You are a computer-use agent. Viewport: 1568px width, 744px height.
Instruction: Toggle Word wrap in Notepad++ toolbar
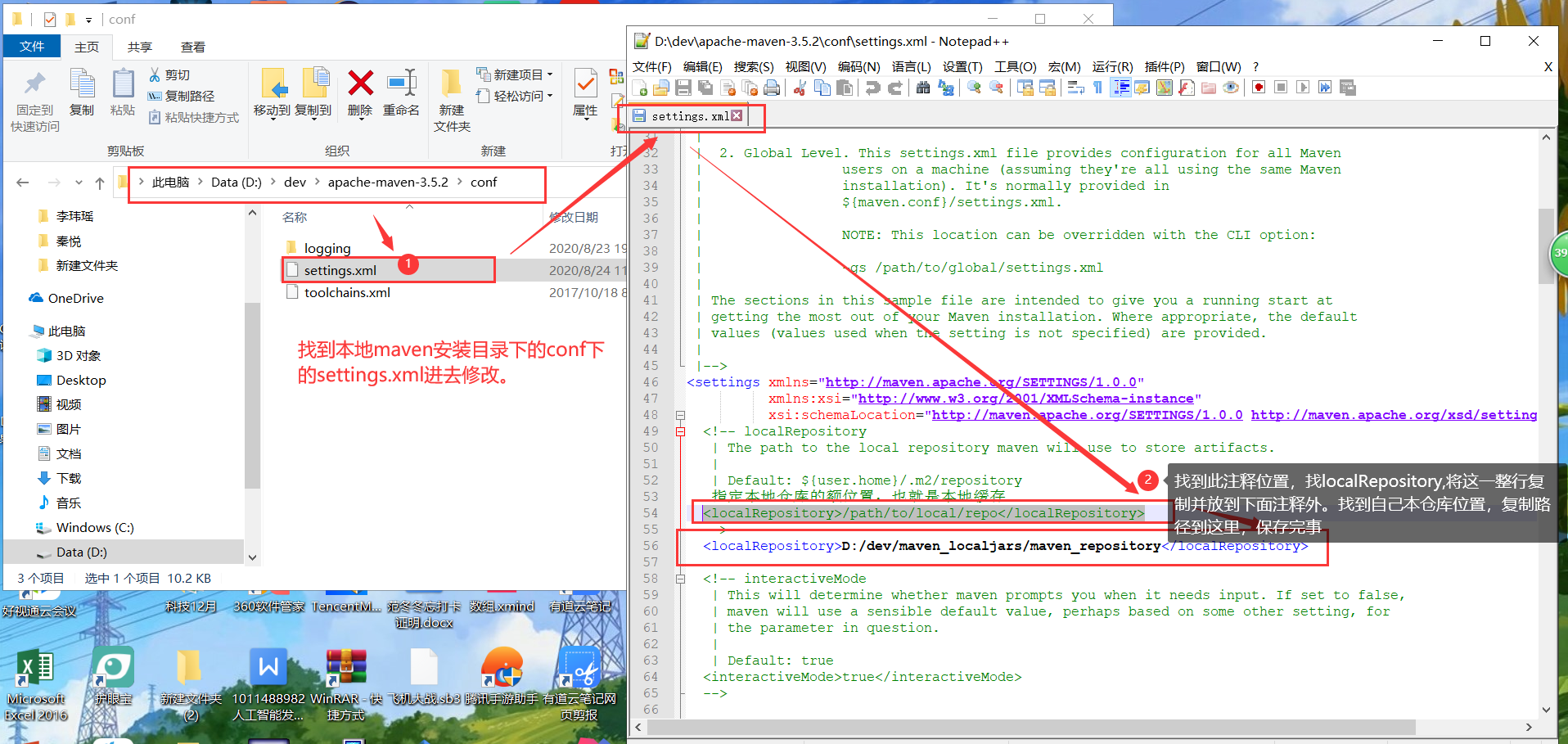(x=1076, y=88)
